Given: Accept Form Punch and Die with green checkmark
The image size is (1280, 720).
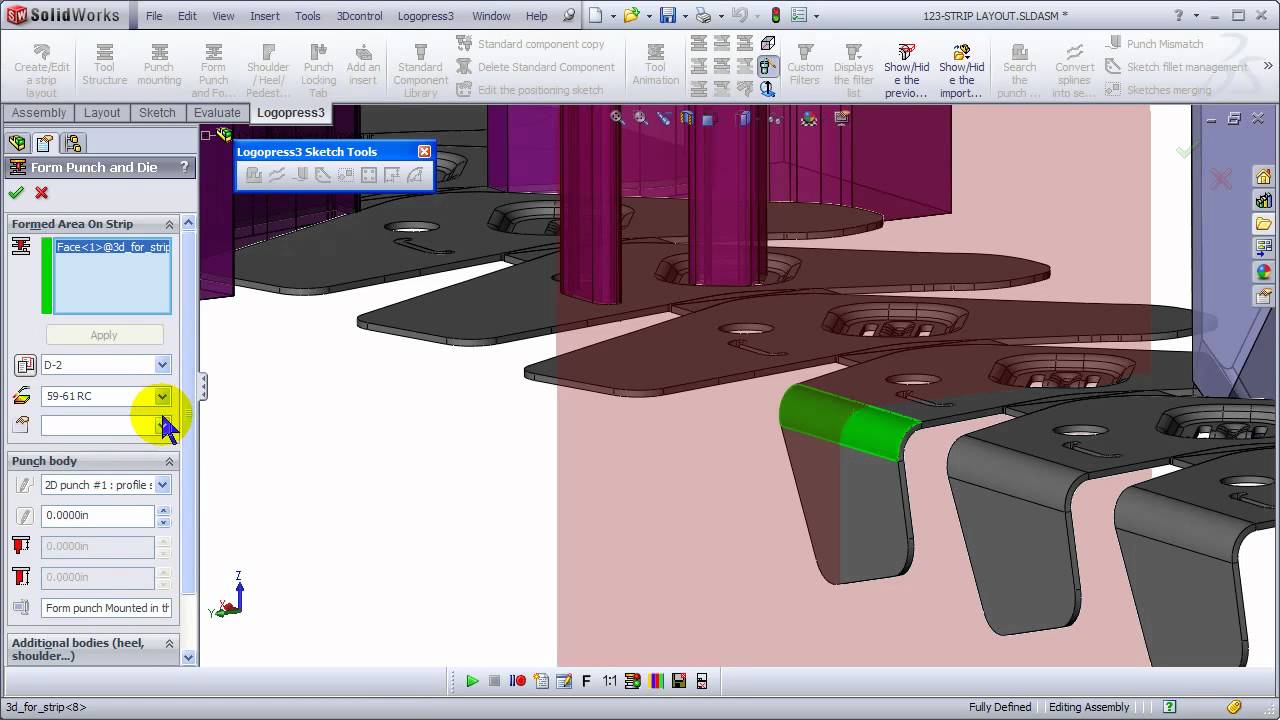Looking at the screenshot, I should click(16, 193).
